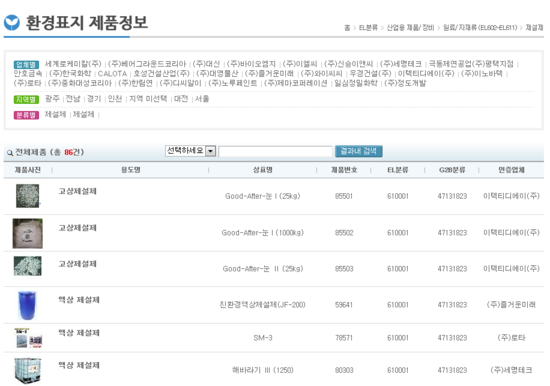Filter by company (주)대신
This screenshot has width=550, height=386.
pos(206,64)
